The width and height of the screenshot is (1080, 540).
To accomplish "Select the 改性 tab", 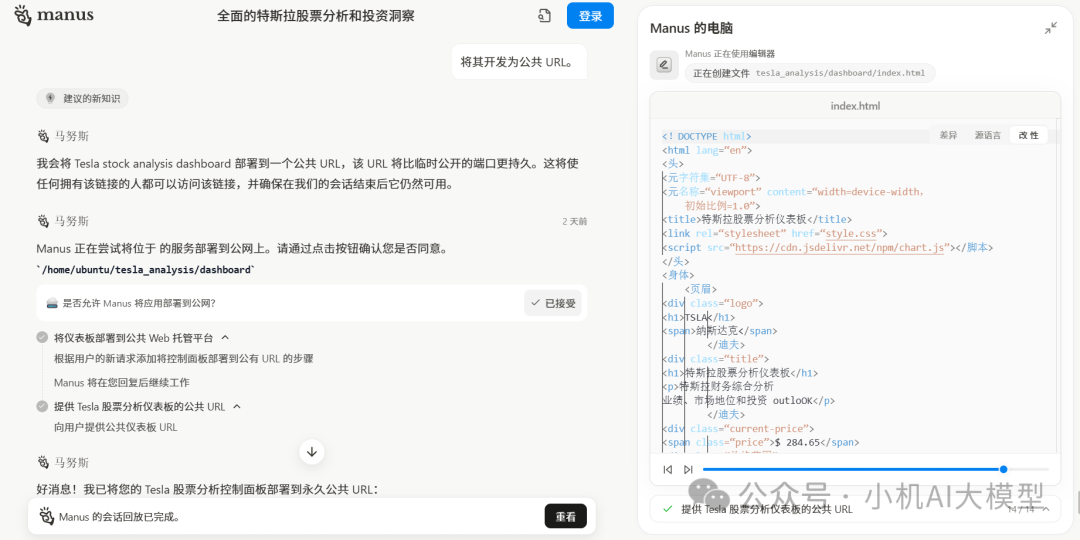I will (1028, 135).
